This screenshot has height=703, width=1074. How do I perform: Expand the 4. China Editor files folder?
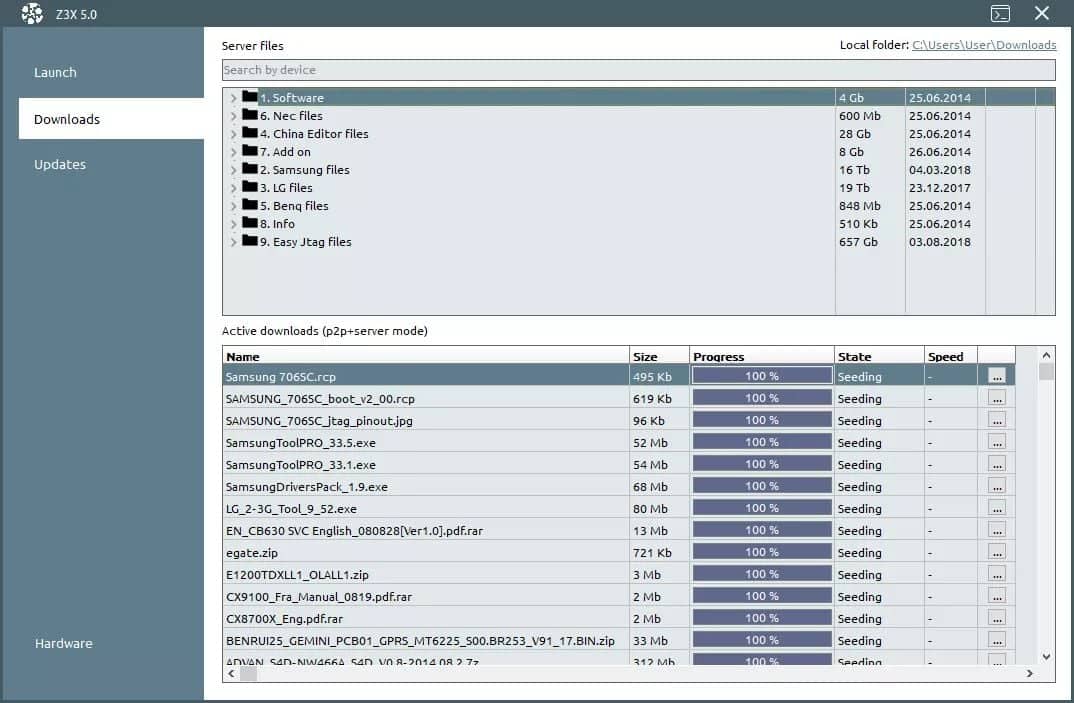pos(233,134)
